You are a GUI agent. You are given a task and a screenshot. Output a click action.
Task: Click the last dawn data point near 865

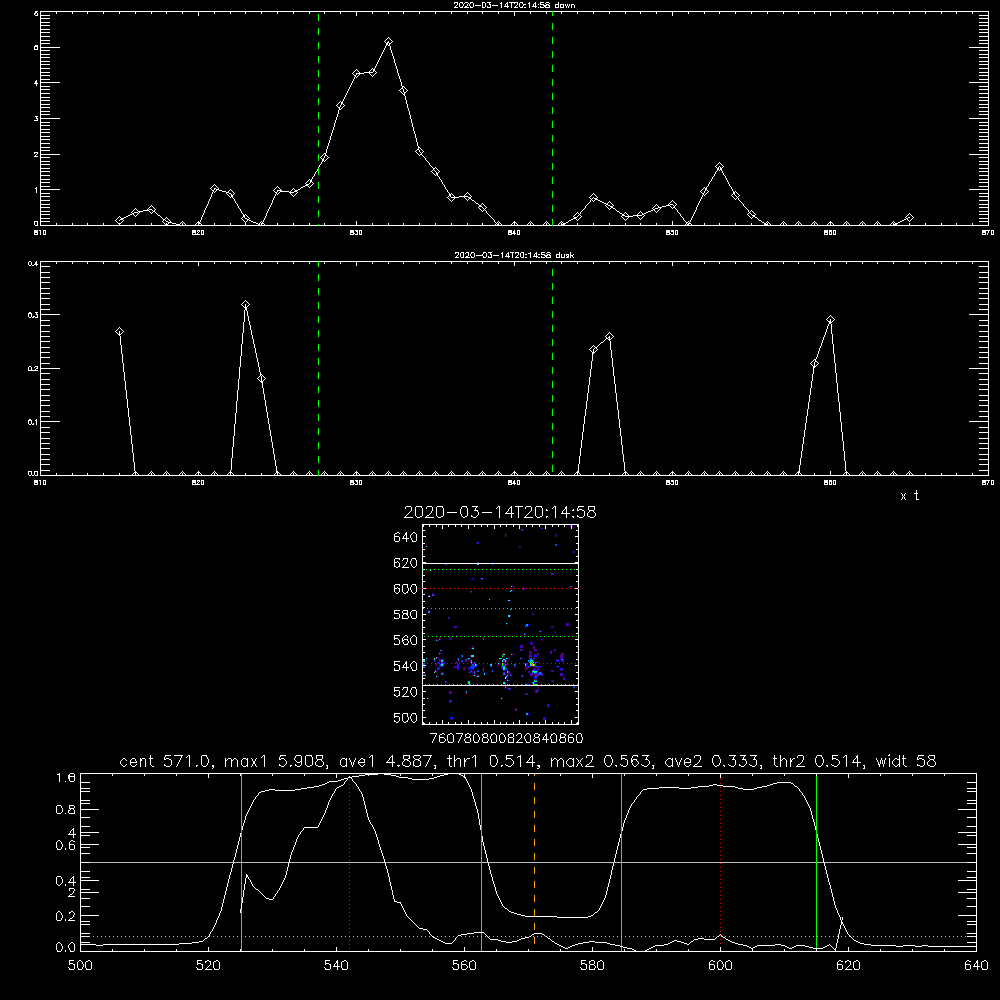(x=909, y=217)
